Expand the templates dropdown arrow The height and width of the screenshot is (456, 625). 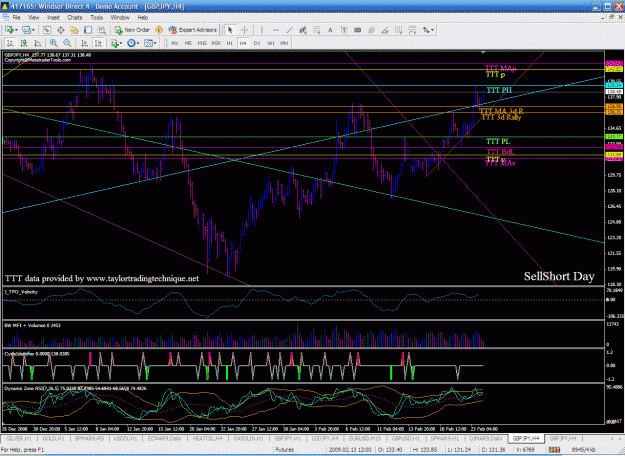155,43
